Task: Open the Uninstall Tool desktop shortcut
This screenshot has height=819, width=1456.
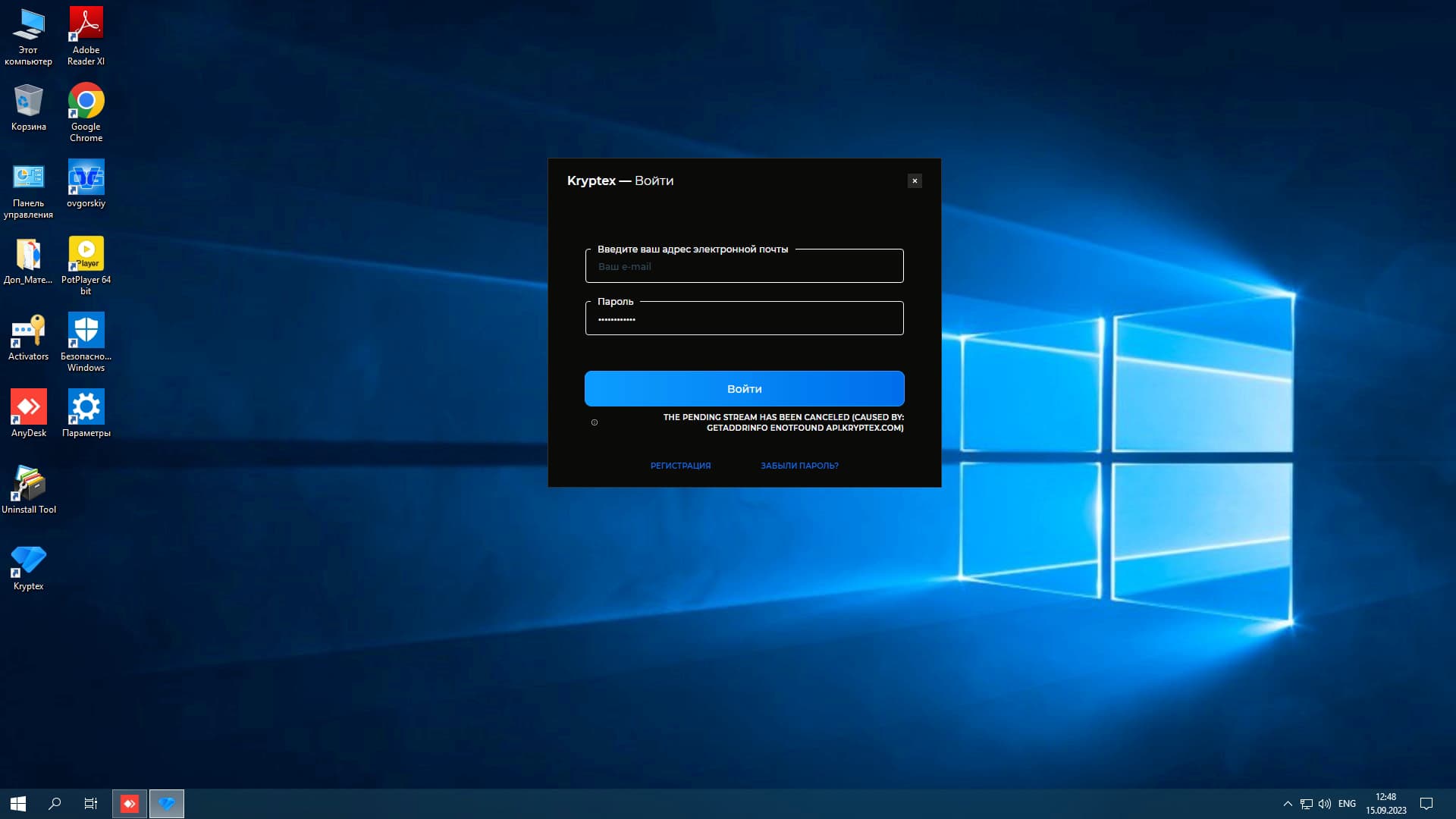Action: point(28,491)
